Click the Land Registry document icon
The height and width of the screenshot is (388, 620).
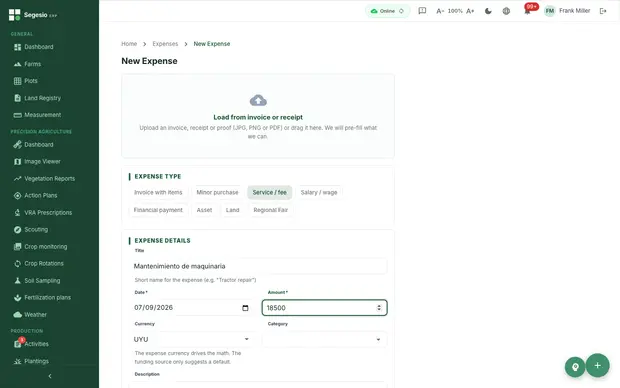click(17, 98)
